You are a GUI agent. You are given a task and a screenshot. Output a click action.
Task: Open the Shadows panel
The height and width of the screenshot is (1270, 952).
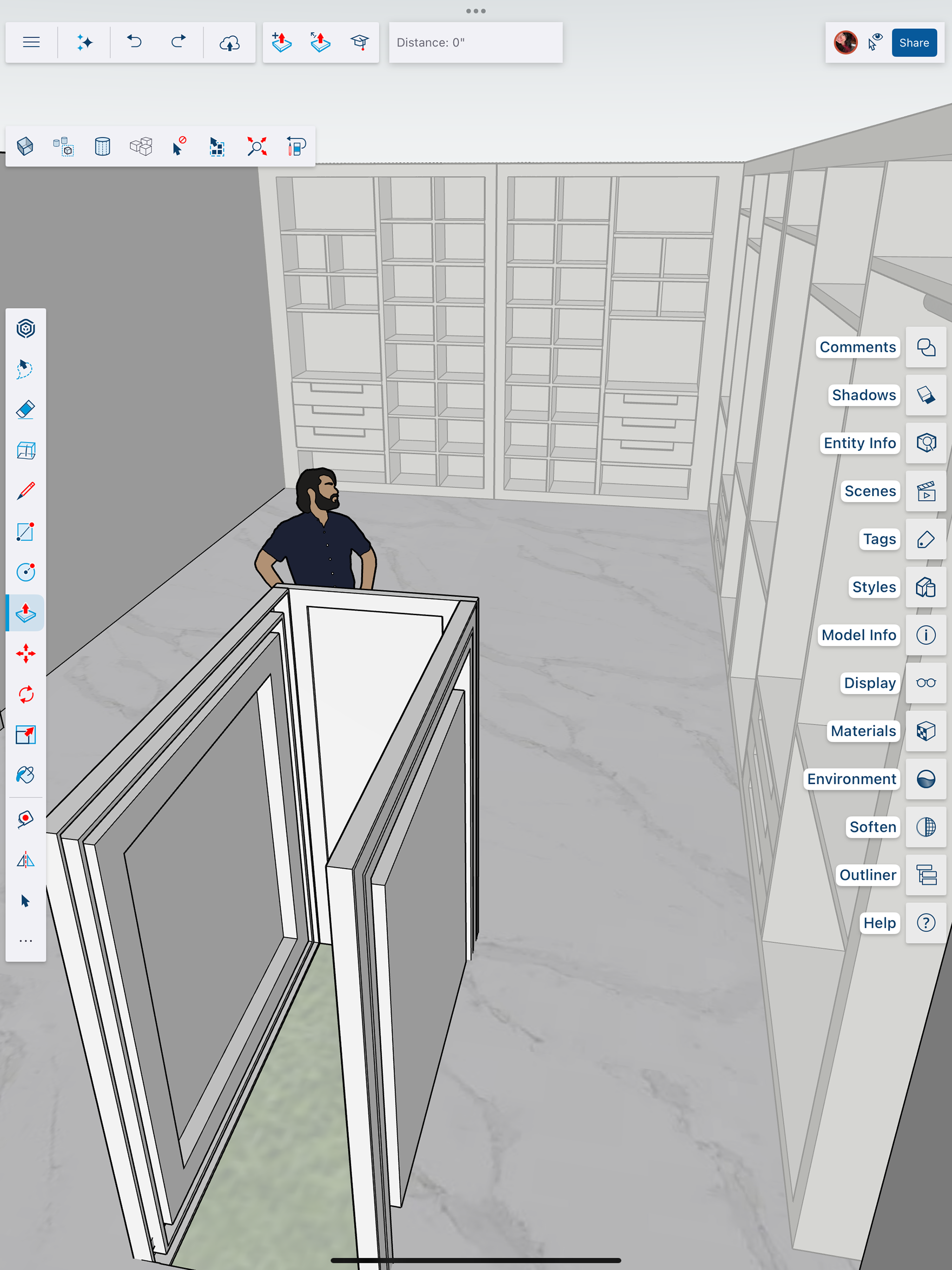click(x=926, y=395)
